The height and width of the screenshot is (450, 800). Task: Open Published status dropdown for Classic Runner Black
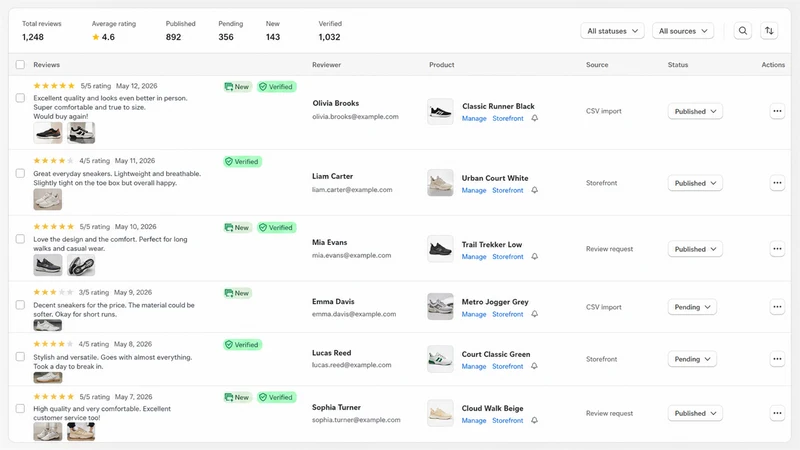[x=695, y=111]
